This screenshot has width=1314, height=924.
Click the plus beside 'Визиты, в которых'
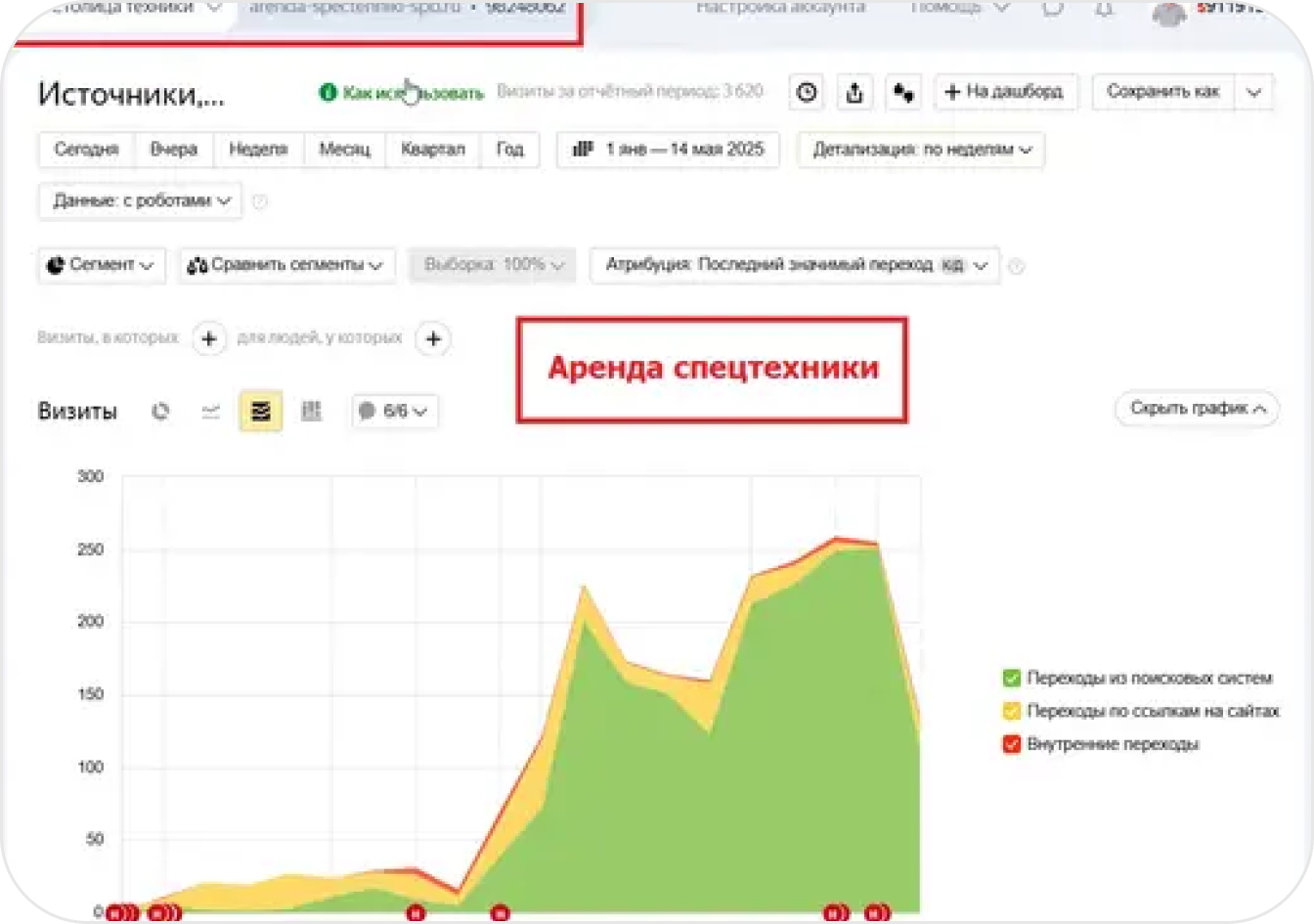208,339
